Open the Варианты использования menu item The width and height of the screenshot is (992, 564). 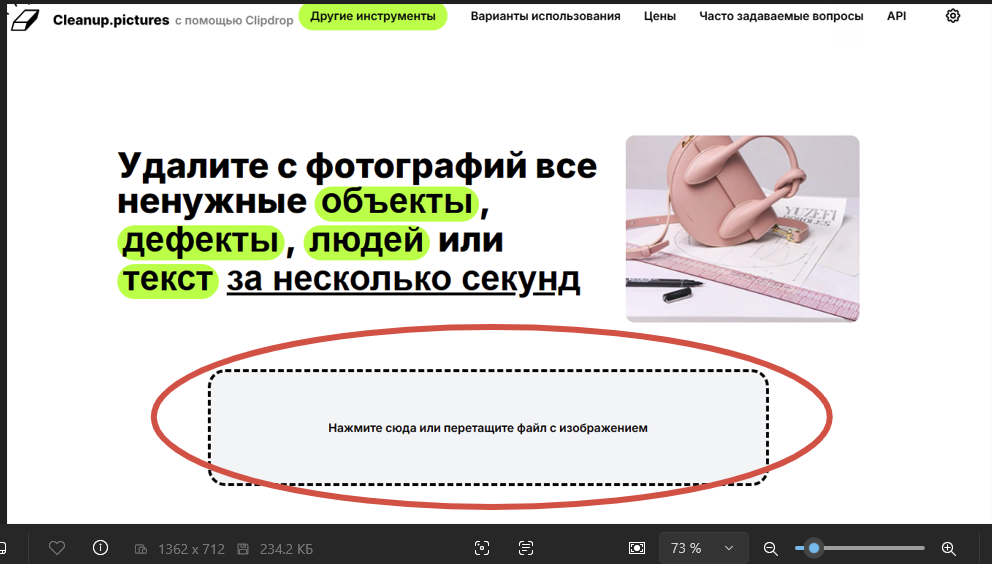(545, 16)
